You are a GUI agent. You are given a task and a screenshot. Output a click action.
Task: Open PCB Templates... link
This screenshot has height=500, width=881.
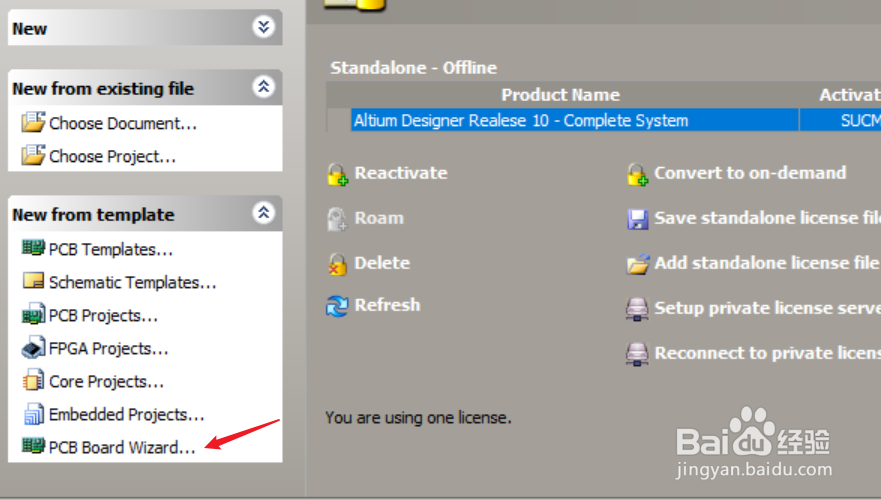[x=111, y=249]
